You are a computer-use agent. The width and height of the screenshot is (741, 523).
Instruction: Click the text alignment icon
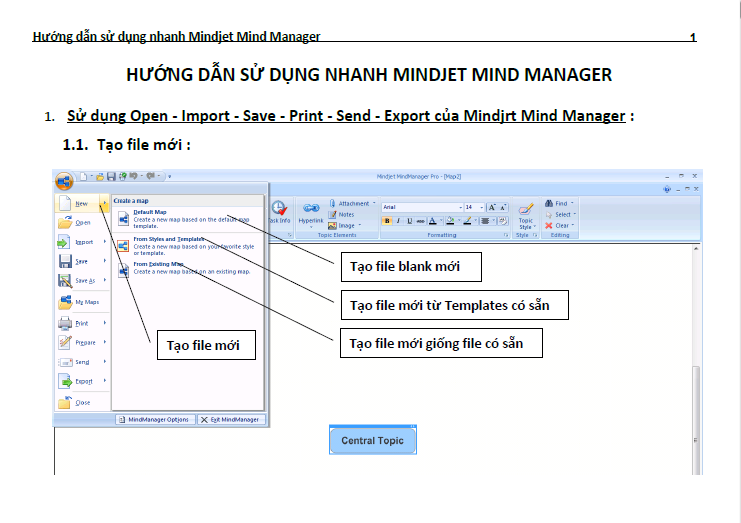coord(485,221)
